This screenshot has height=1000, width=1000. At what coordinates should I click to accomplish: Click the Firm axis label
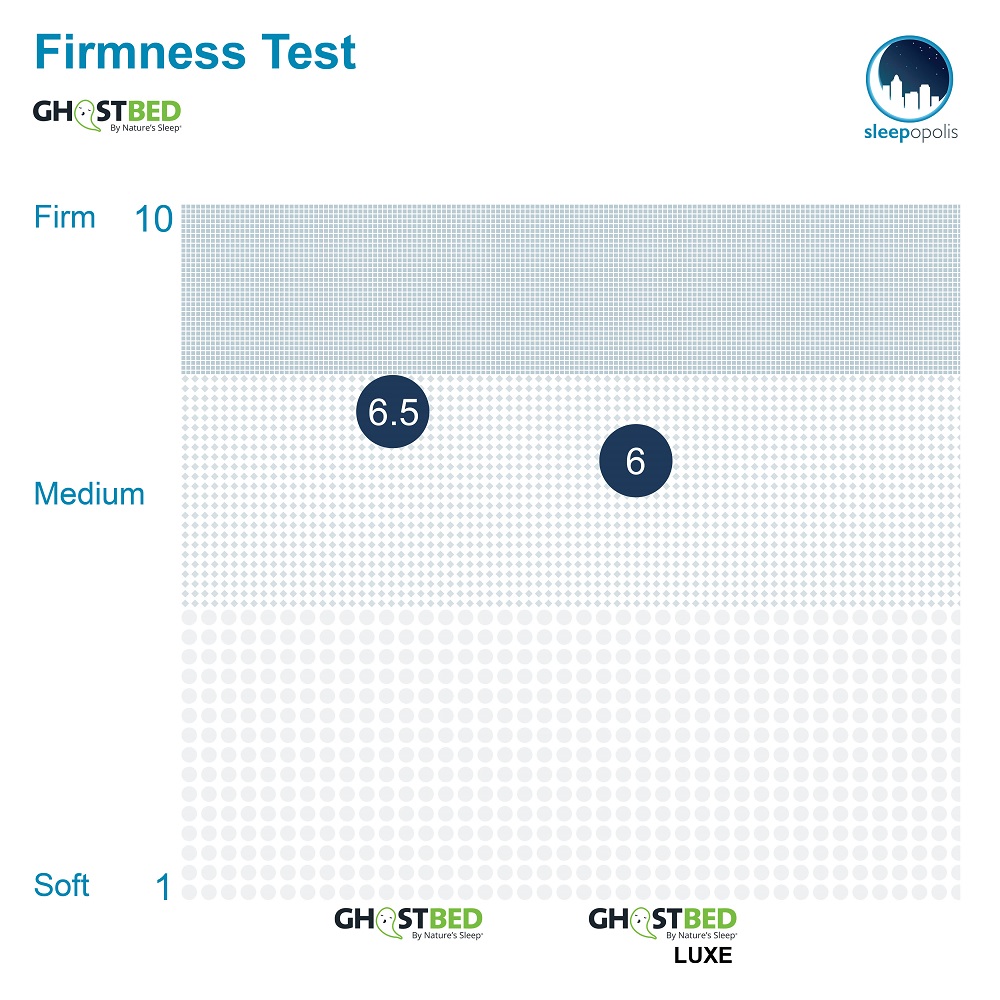click(64, 217)
